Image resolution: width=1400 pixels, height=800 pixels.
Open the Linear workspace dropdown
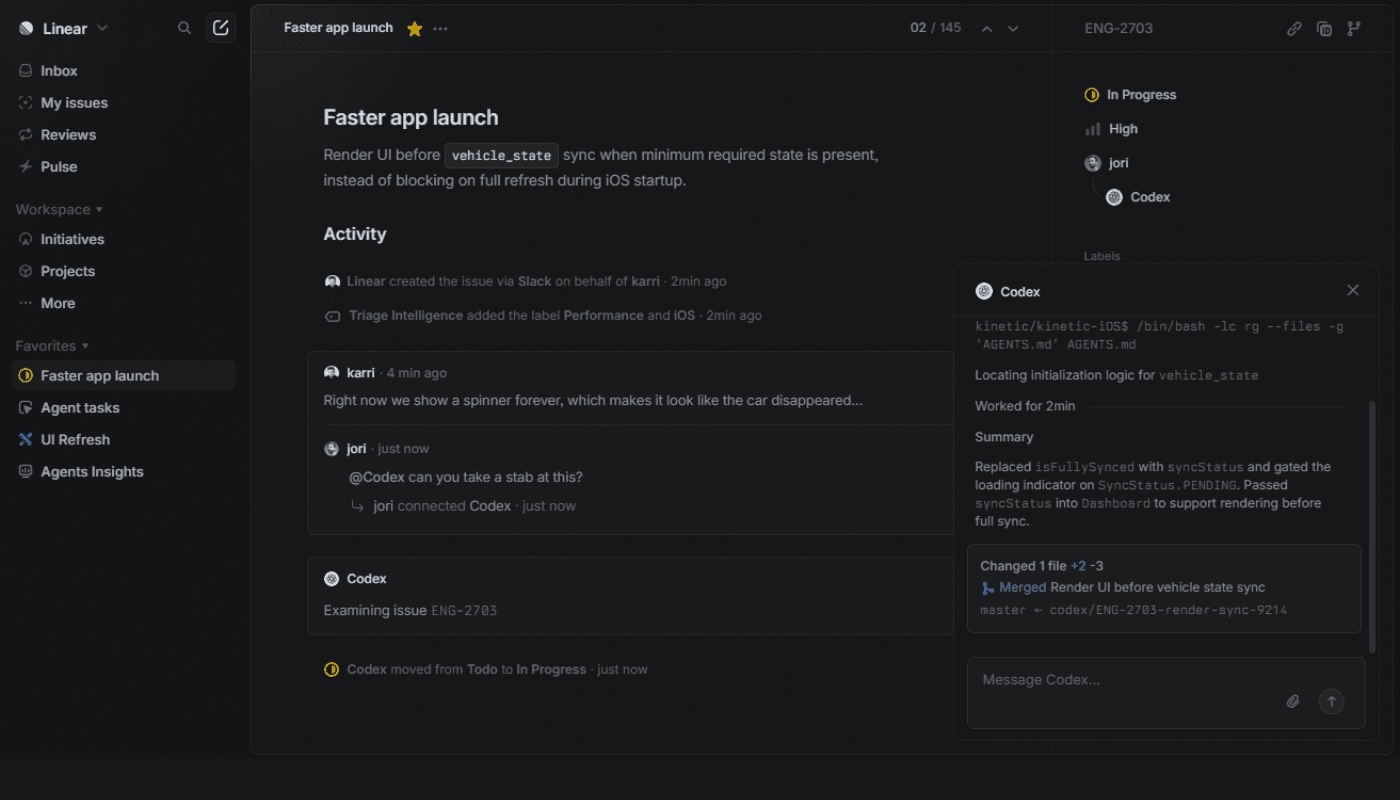click(x=64, y=29)
